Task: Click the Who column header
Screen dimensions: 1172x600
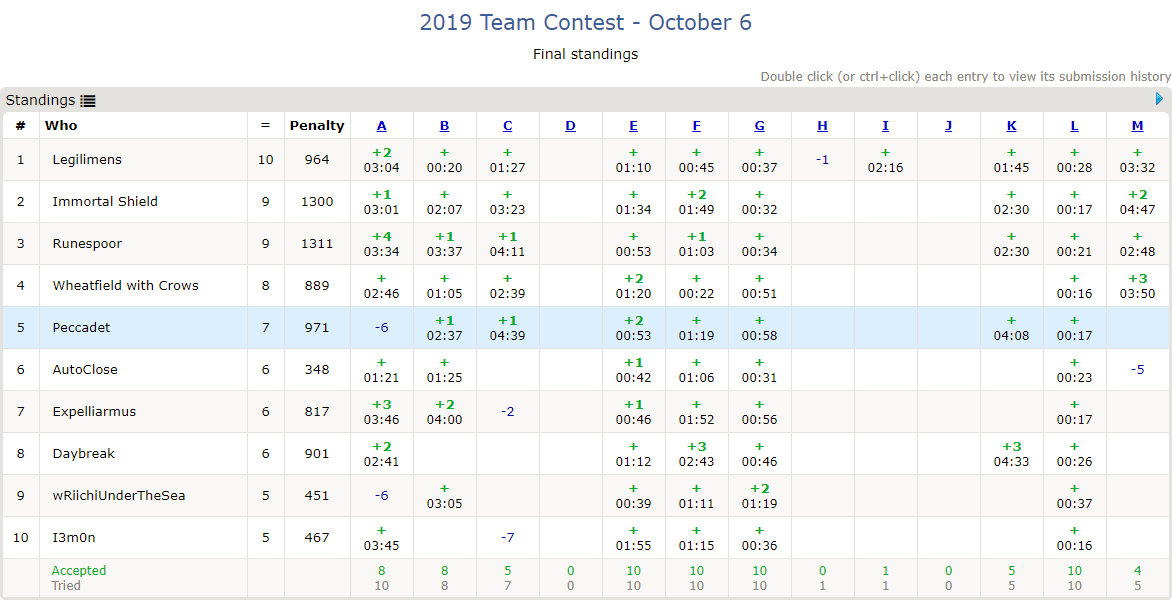Action: [x=61, y=126]
